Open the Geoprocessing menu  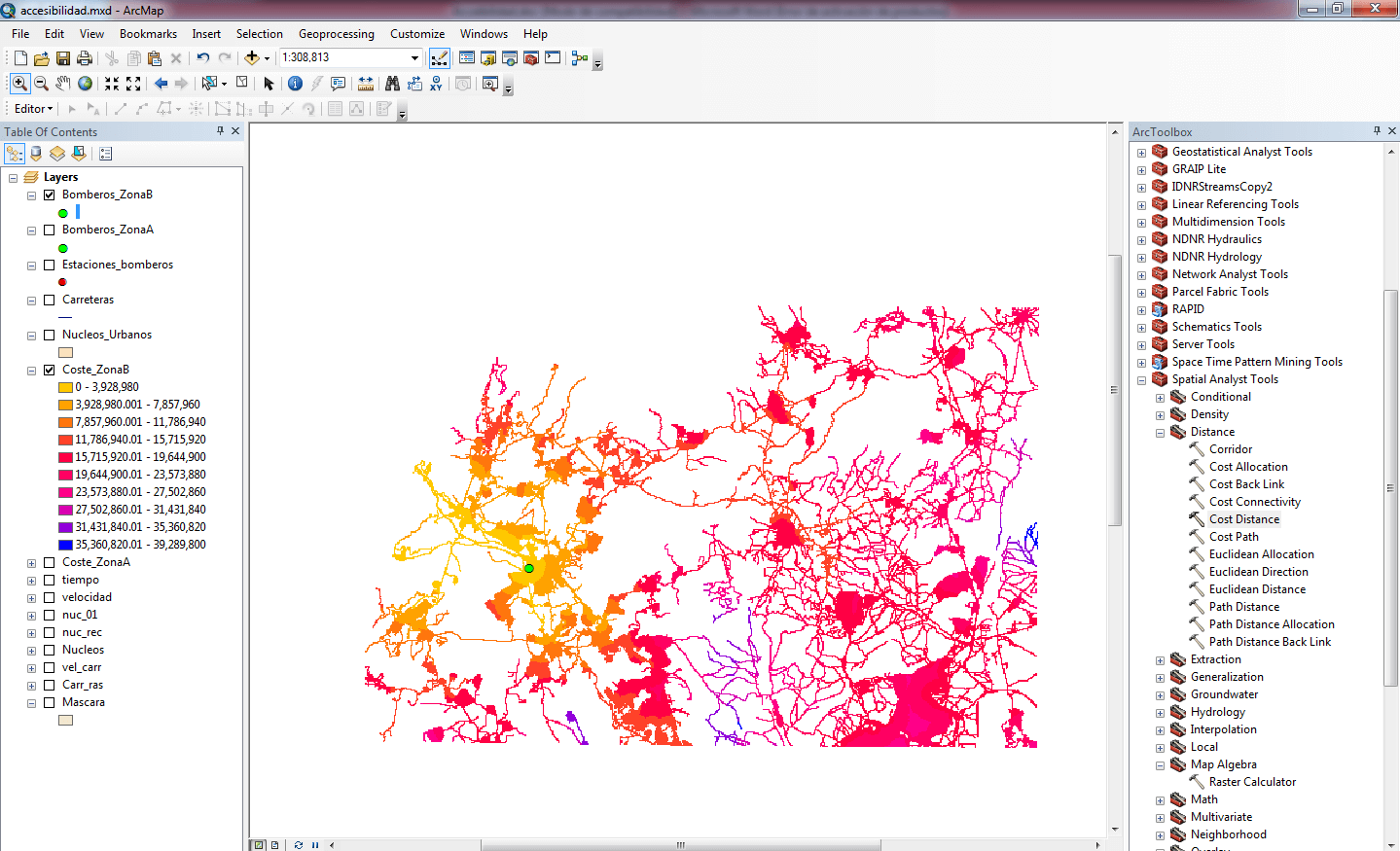(336, 34)
